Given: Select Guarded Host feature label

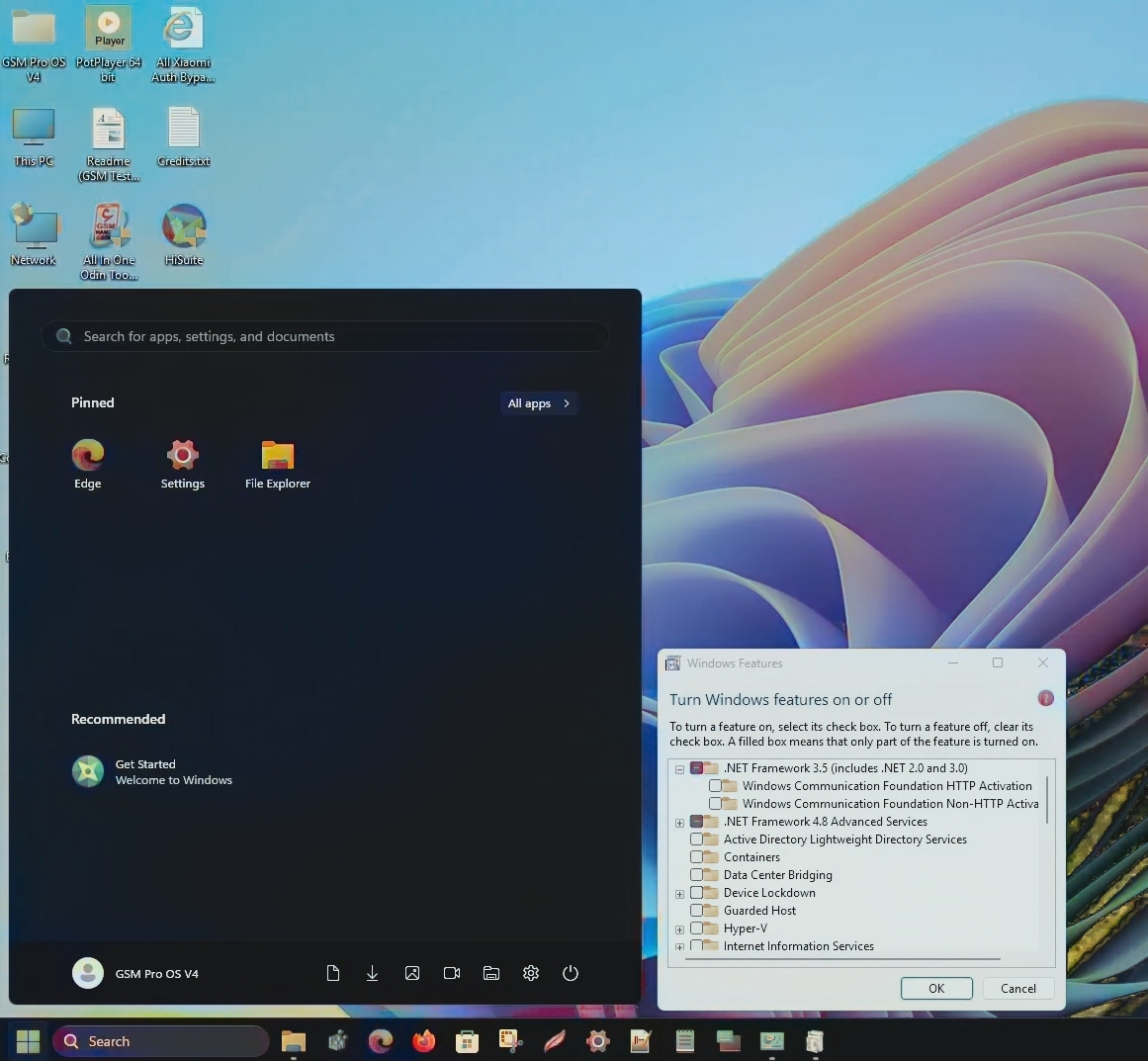Looking at the screenshot, I should click(x=759, y=910).
